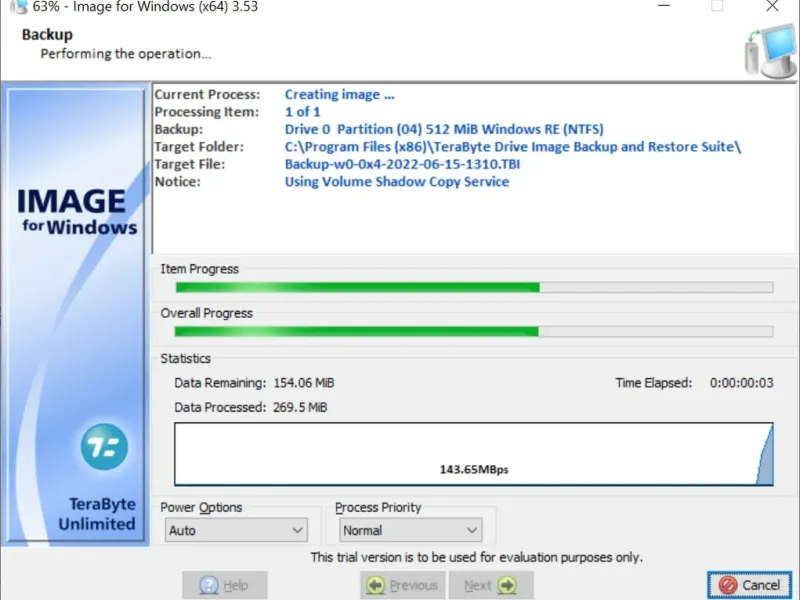Image resolution: width=800 pixels, height=600 pixels.
Task: Close the Image for Windows window
Action: (772, 6)
